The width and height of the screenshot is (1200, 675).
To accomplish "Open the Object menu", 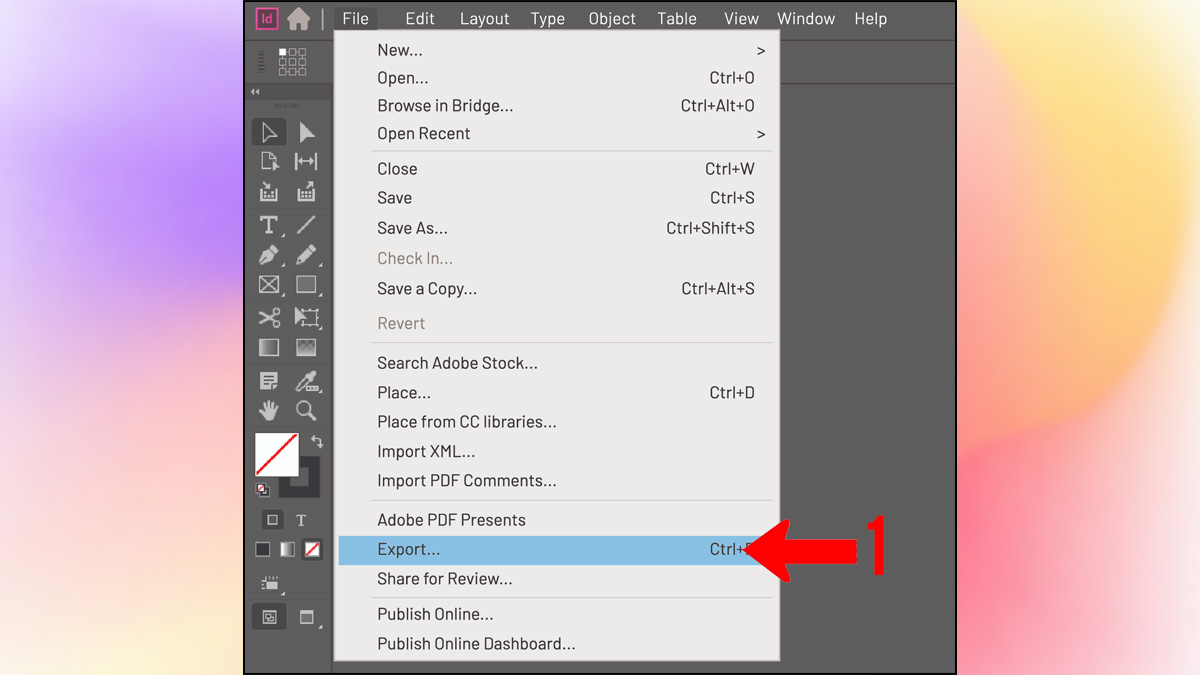I will (611, 18).
